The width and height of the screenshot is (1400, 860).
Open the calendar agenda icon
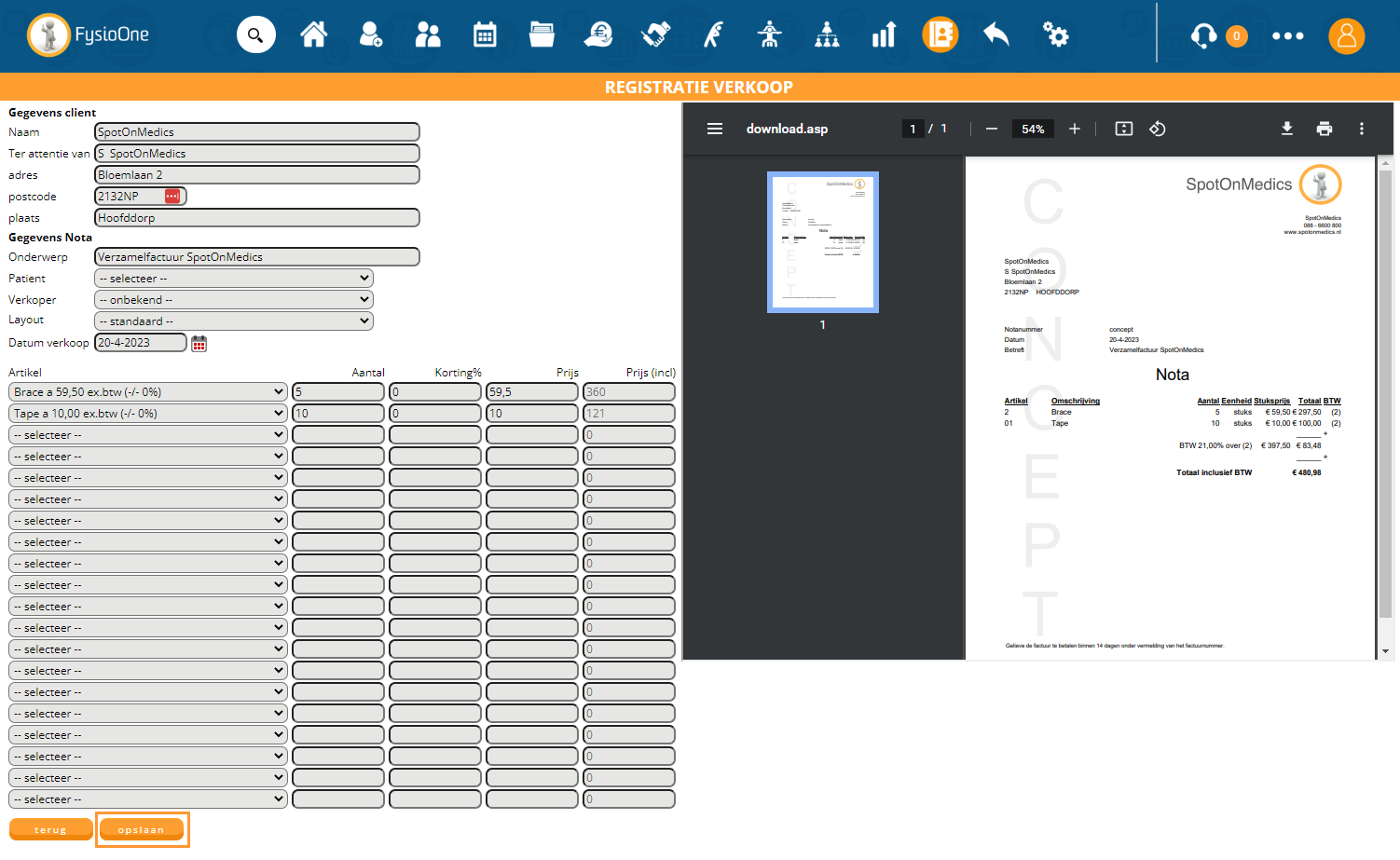tap(485, 35)
